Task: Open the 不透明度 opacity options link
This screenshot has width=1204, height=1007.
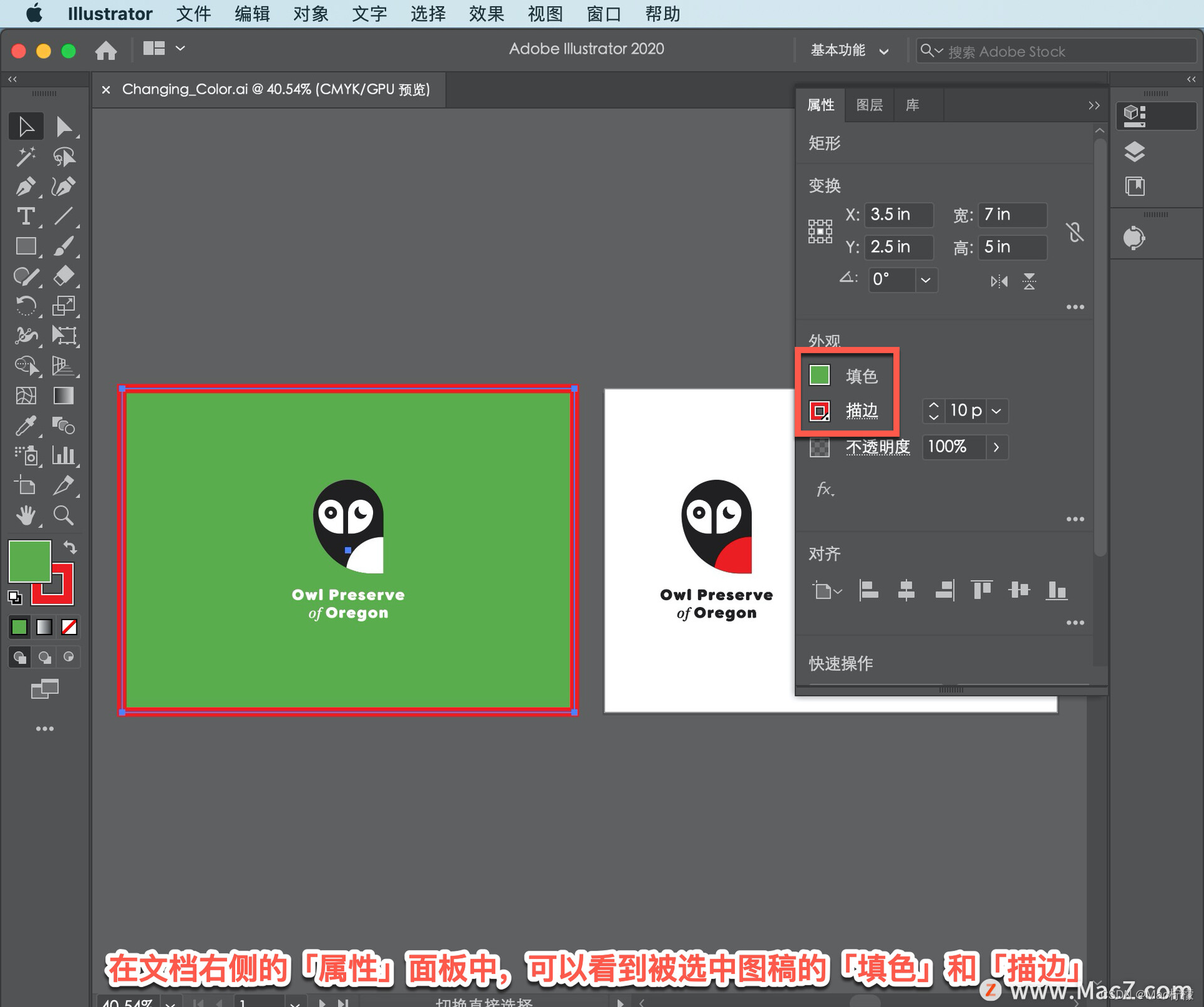Action: [x=877, y=446]
